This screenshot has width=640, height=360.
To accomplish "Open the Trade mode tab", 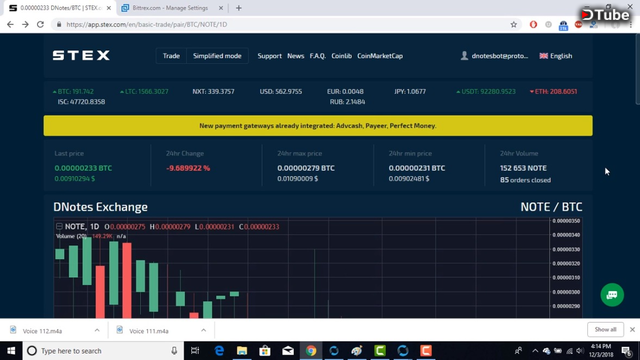I will point(171,56).
